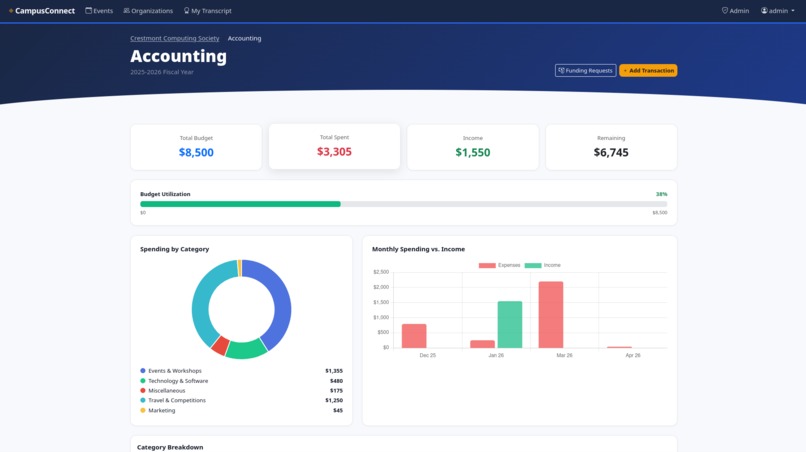Click the CampusConnect logo icon
The width and height of the screenshot is (806, 452).
point(11,11)
